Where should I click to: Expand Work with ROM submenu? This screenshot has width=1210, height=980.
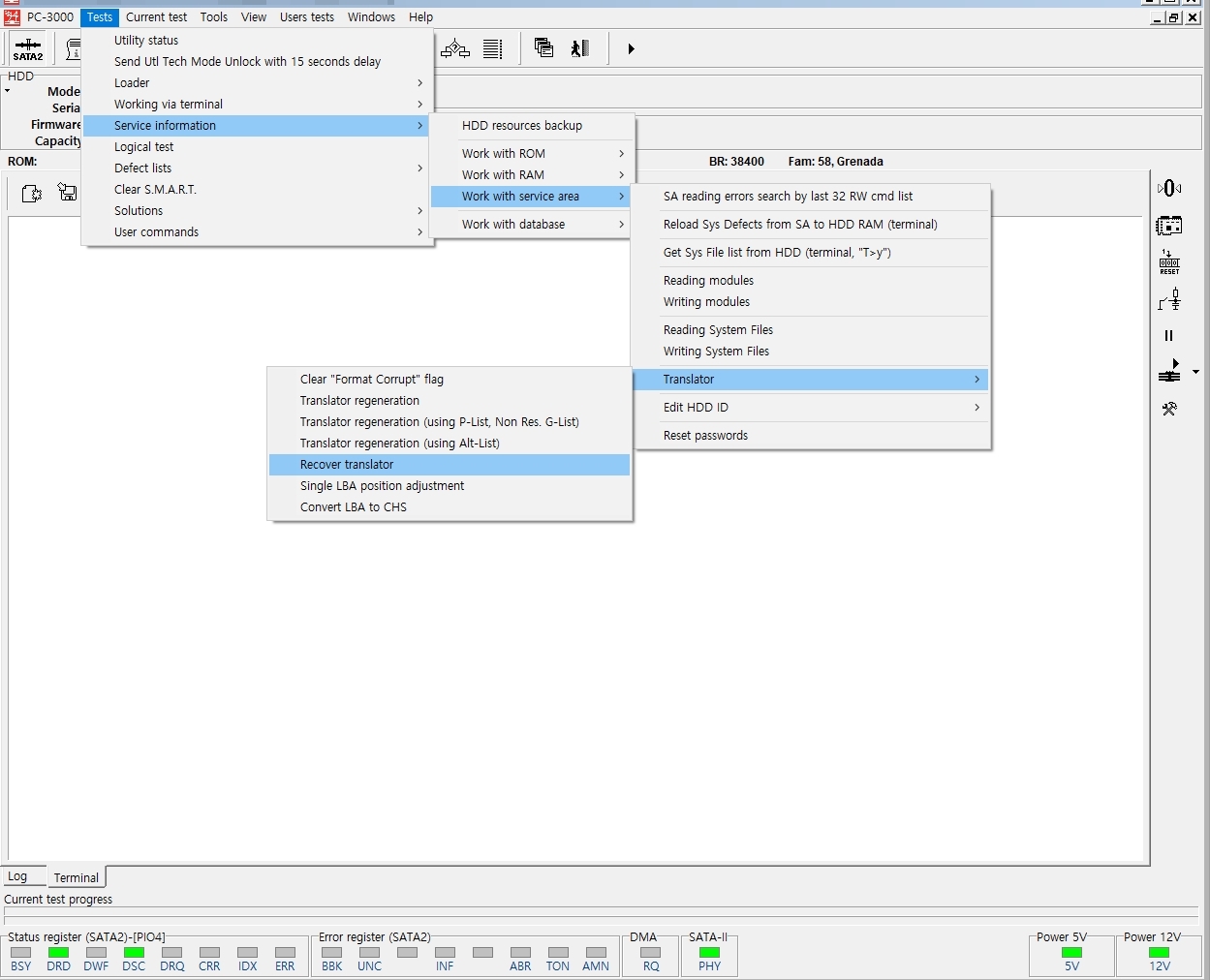tap(532, 154)
